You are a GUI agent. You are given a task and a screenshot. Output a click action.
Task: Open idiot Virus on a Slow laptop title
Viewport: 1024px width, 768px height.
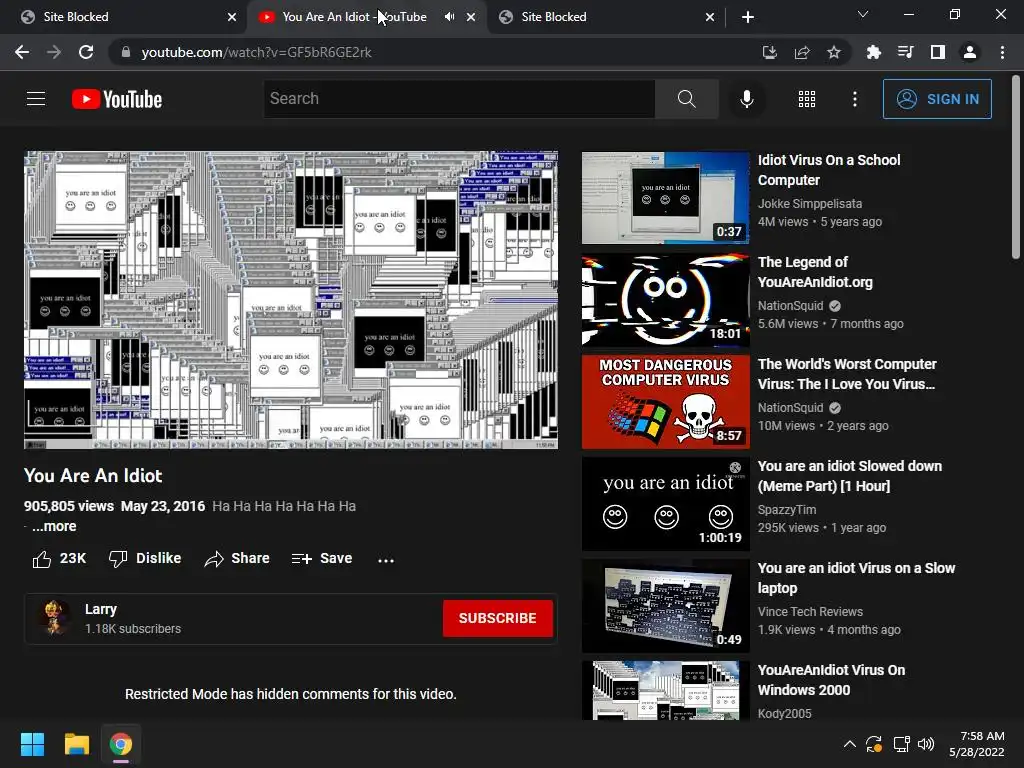point(856,577)
